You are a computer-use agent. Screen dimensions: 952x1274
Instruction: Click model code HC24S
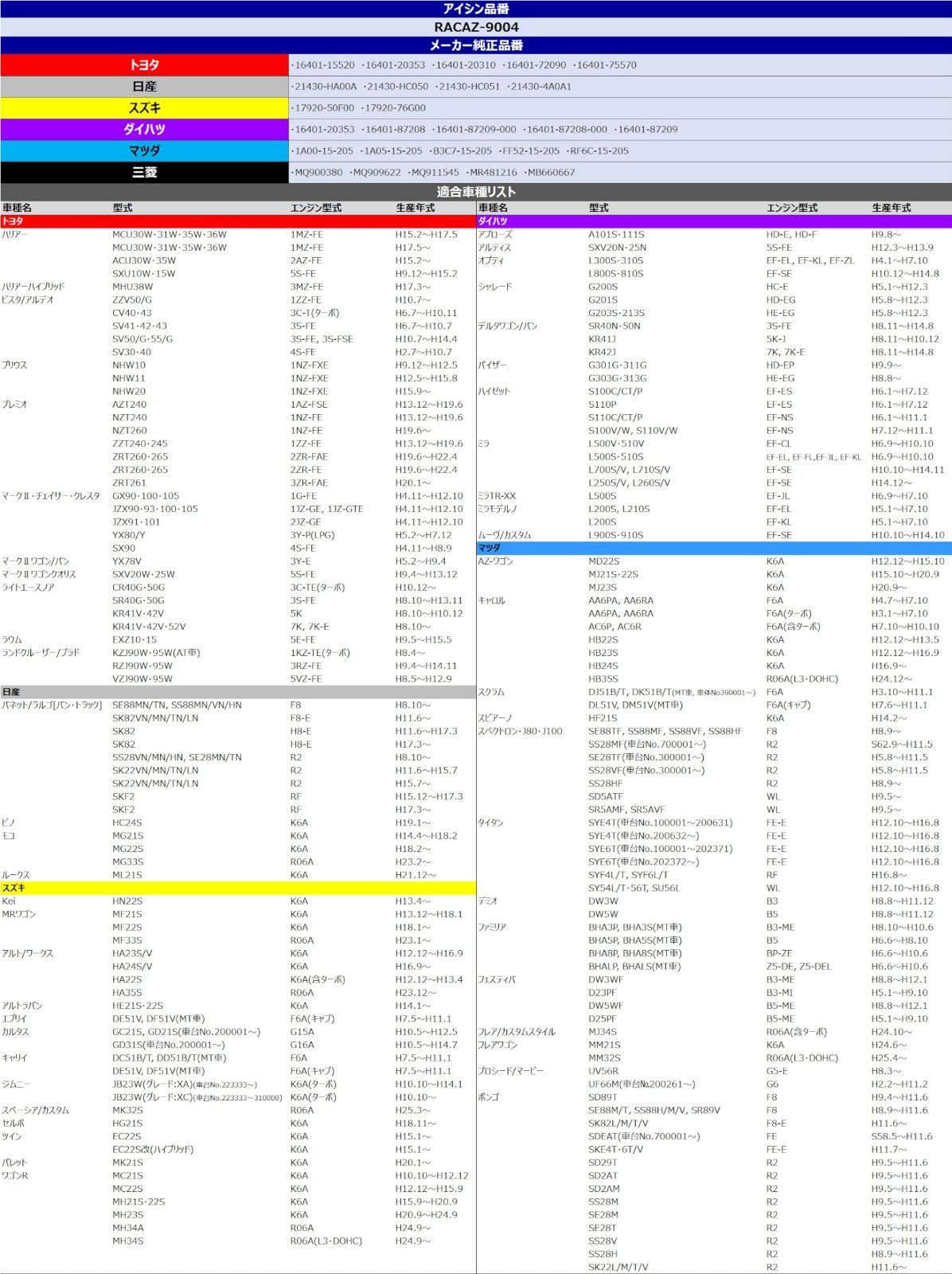pyautogui.click(x=127, y=823)
